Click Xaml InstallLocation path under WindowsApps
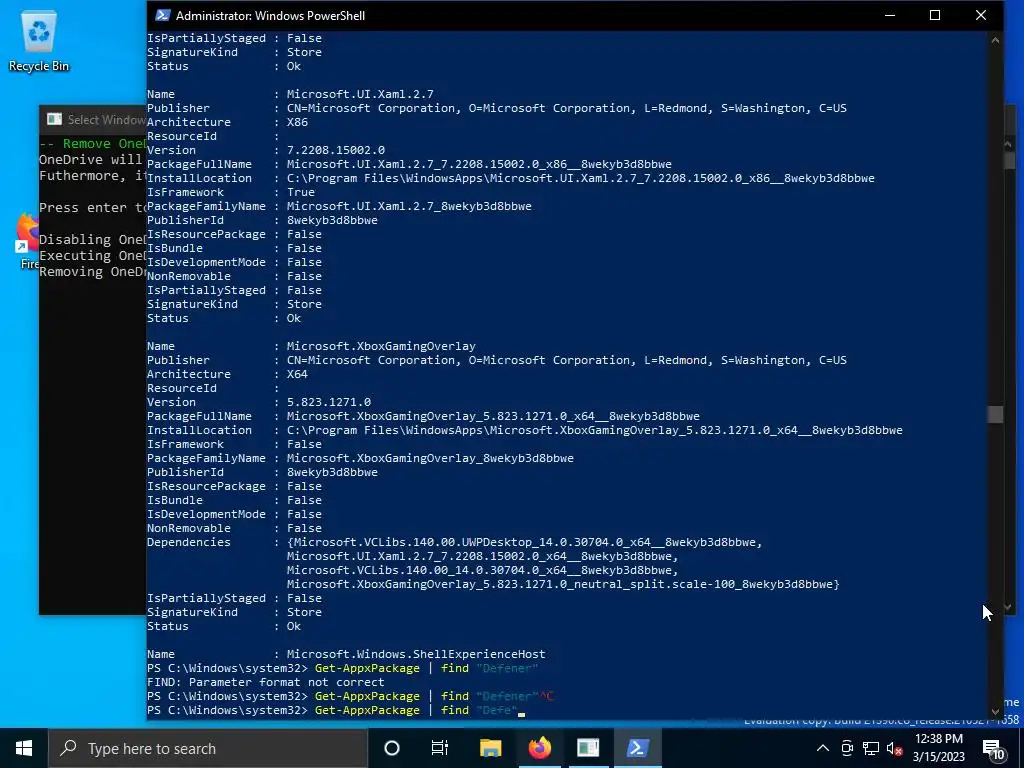The image size is (1024, 768). pyautogui.click(x=581, y=178)
